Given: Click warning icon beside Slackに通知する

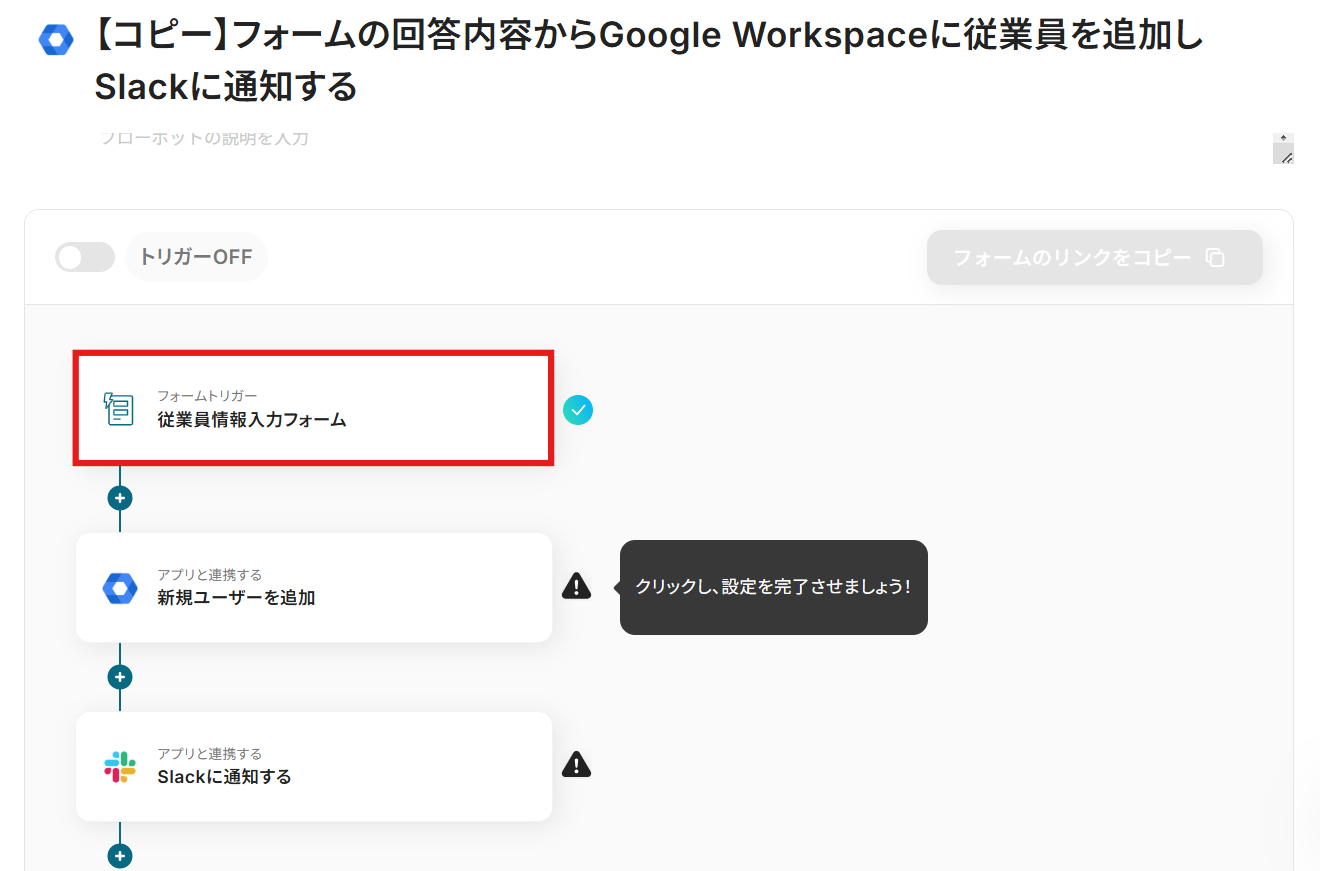Looking at the screenshot, I should pyautogui.click(x=576, y=765).
